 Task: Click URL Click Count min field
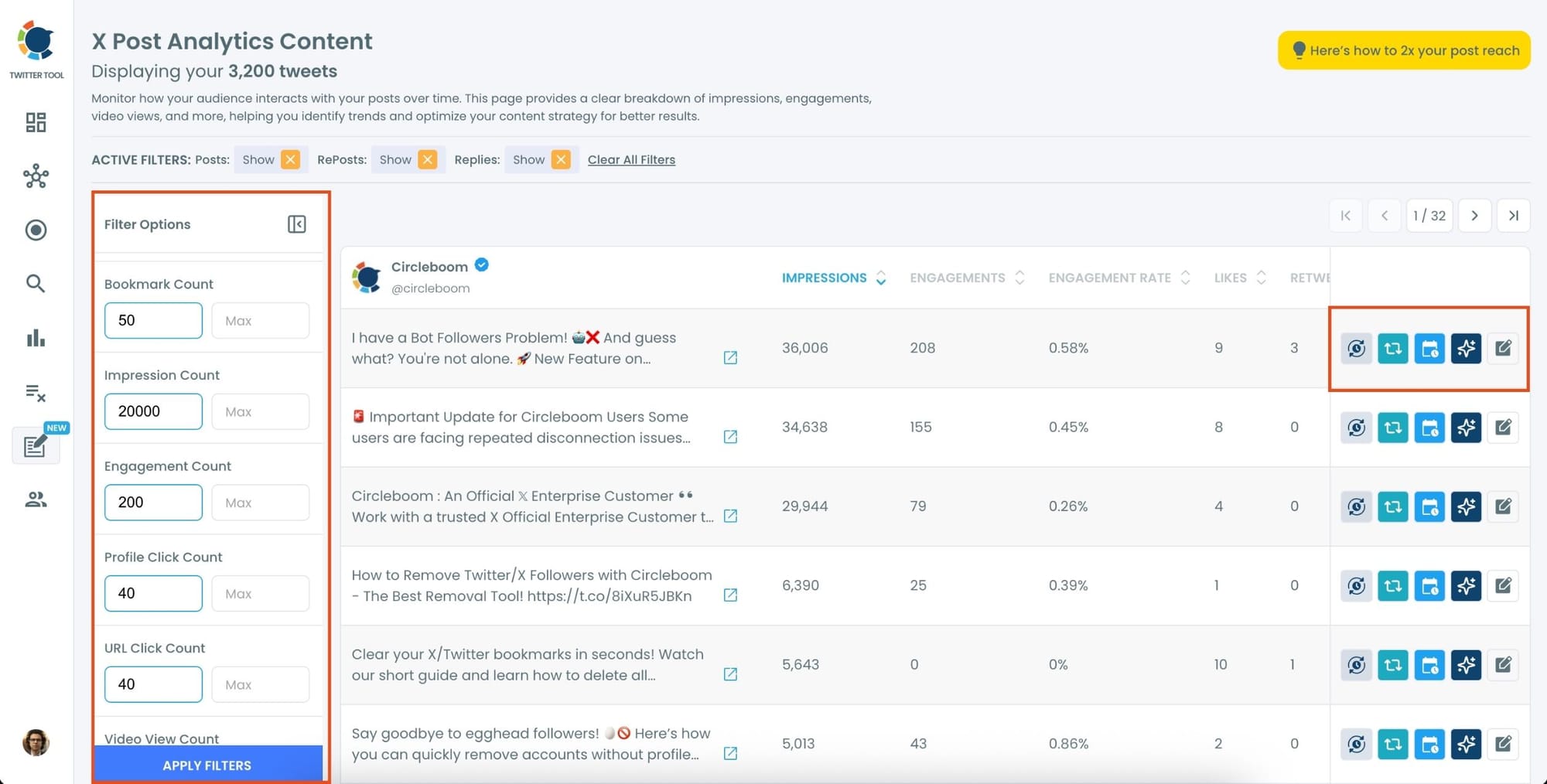[153, 684]
